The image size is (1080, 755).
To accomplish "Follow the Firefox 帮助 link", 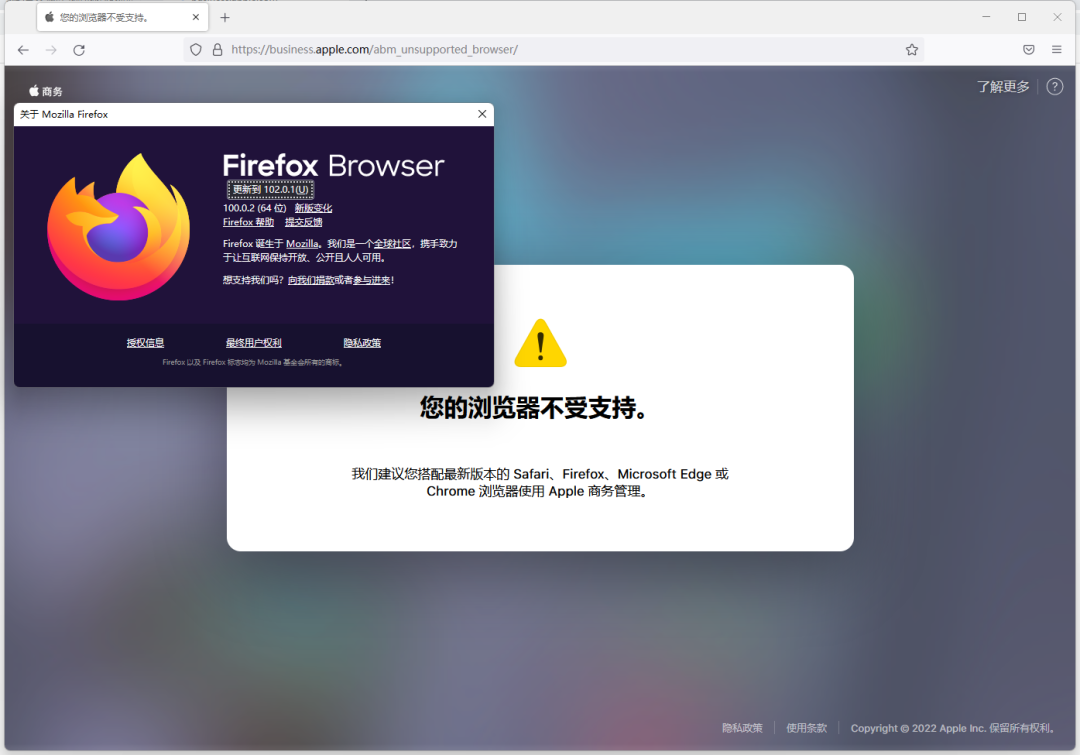I will click(248, 221).
